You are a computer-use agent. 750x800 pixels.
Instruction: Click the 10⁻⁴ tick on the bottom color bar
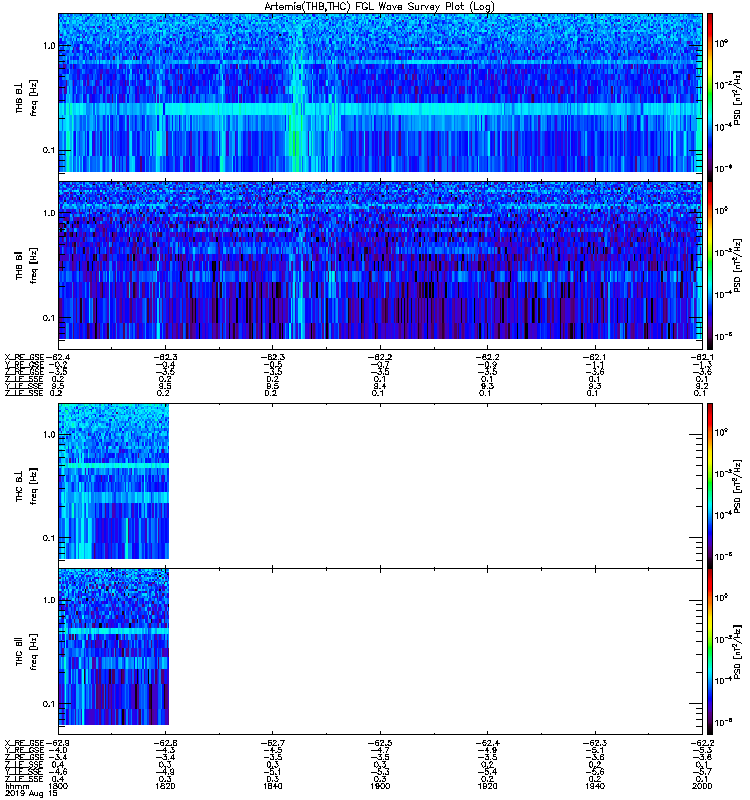722,680
